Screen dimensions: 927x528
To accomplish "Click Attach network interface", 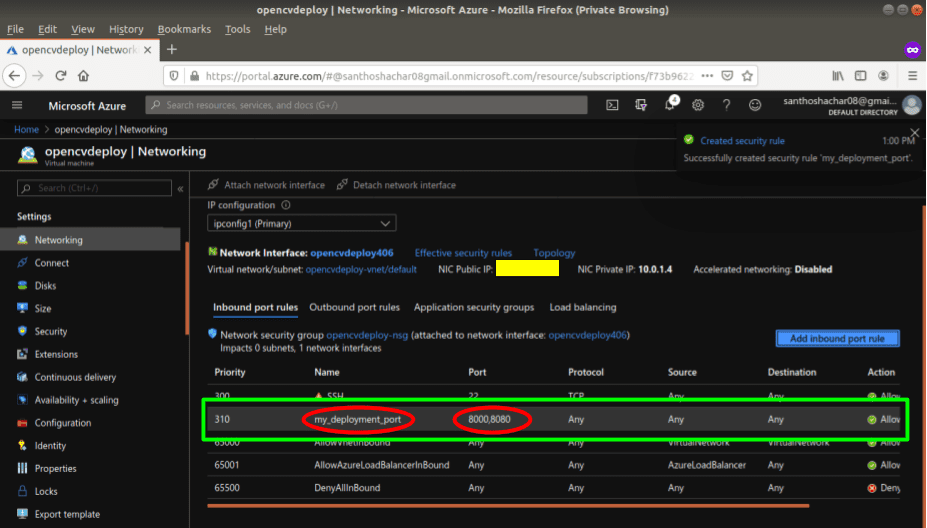I will click(266, 185).
